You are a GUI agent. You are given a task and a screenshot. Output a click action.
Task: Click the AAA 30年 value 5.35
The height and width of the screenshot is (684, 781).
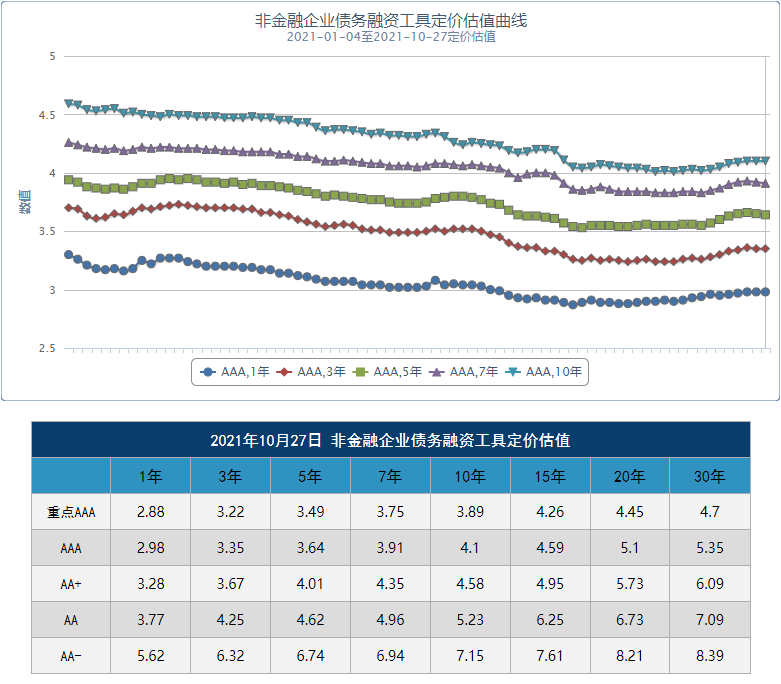(x=710, y=547)
